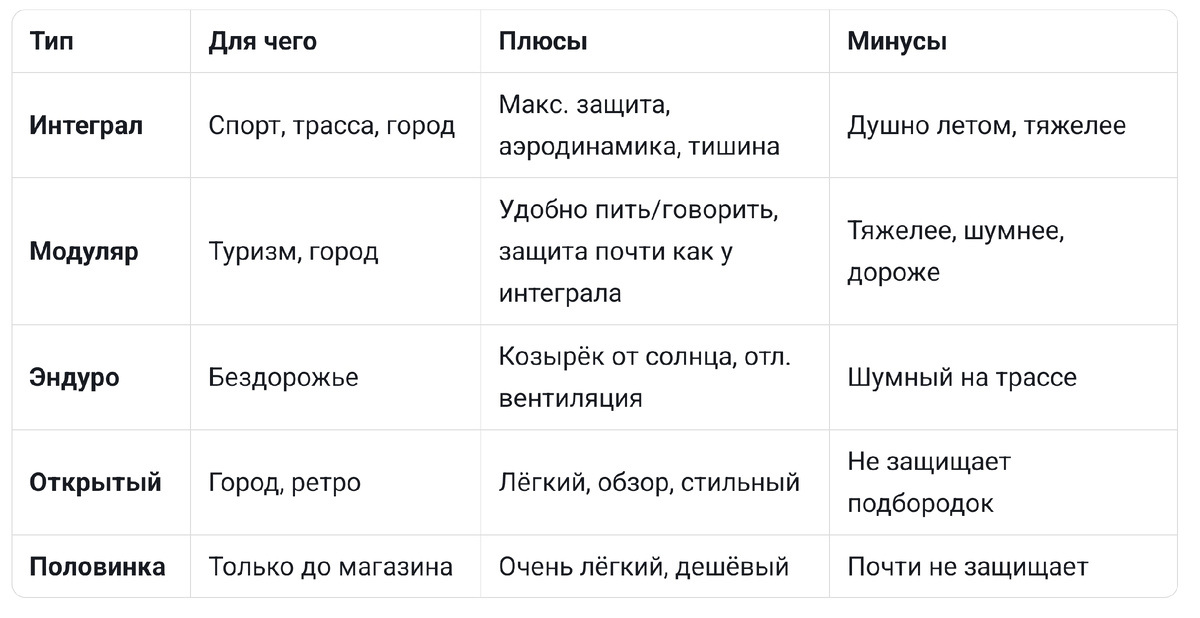Click the cell Очень лёгкий, дешёвый
This screenshot has height=618, width=1200.
pyautogui.click(x=644, y=567)
